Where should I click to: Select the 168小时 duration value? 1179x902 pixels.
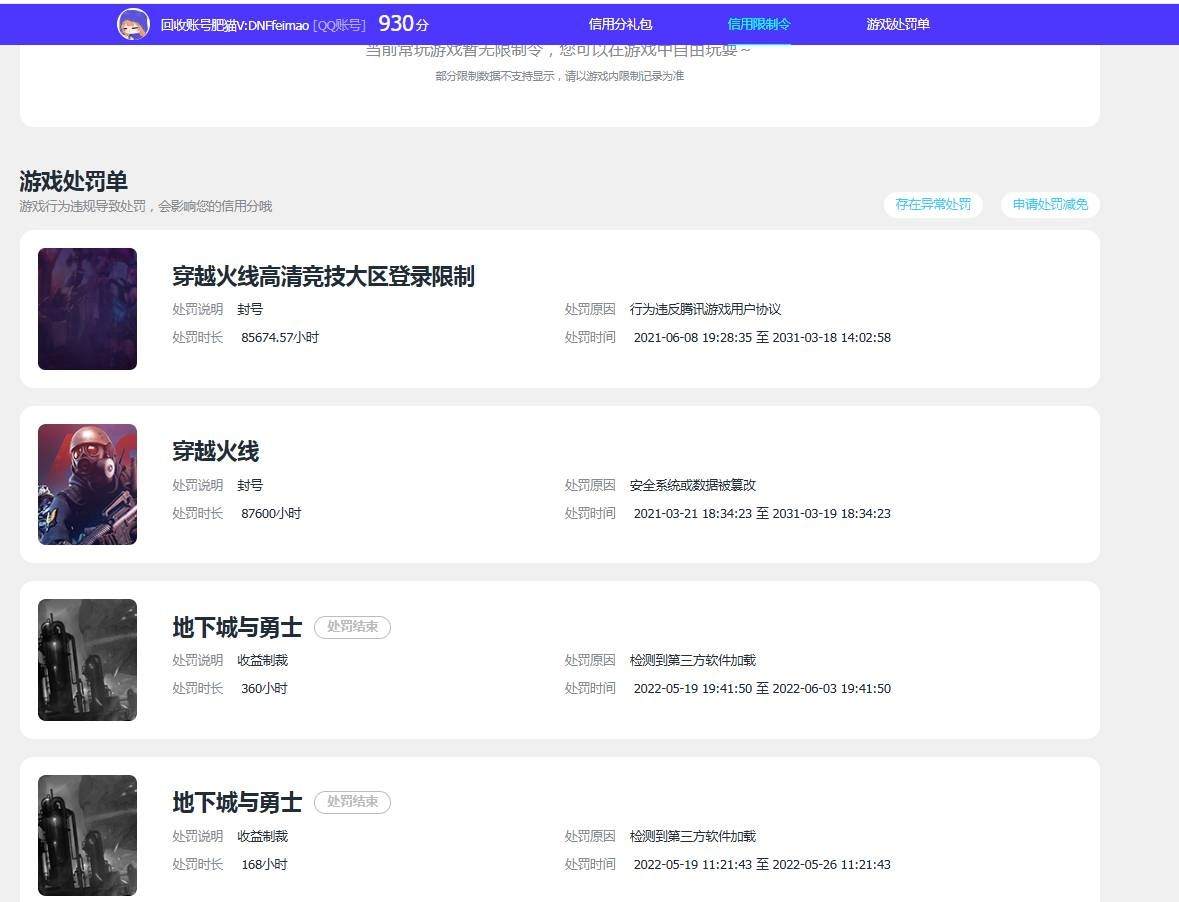pyautogui.click(x=264, y=864)
